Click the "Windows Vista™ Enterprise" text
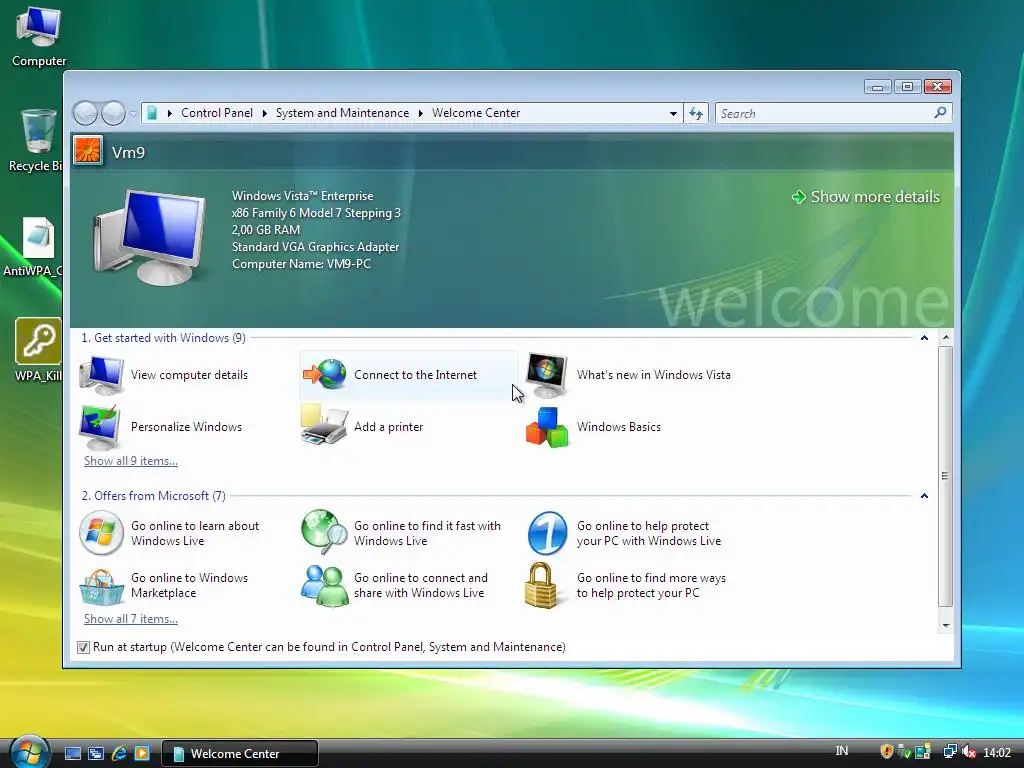 [x=302, y=196]
